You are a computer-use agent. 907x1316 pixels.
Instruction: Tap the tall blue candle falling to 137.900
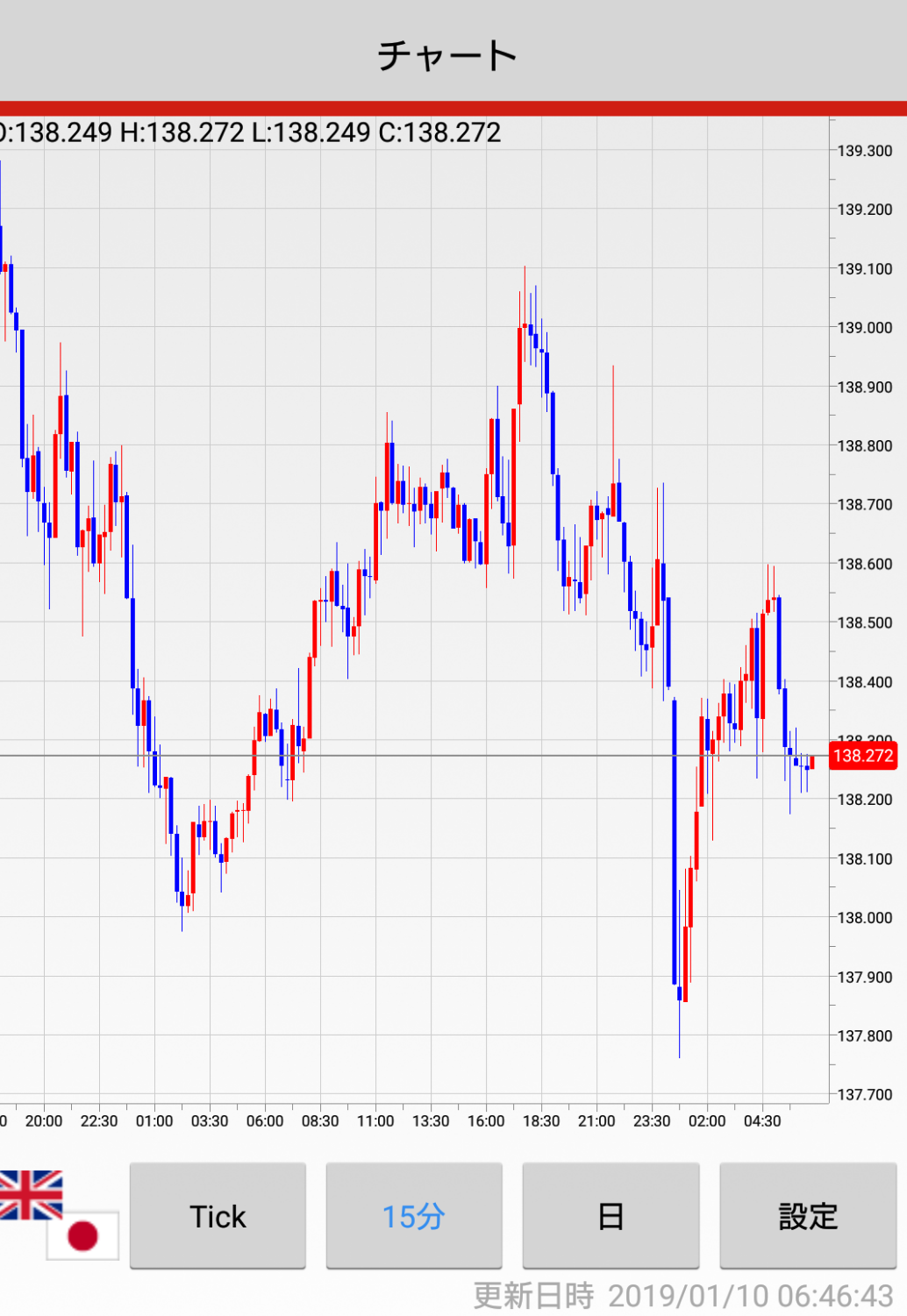[x=675, y=842]
